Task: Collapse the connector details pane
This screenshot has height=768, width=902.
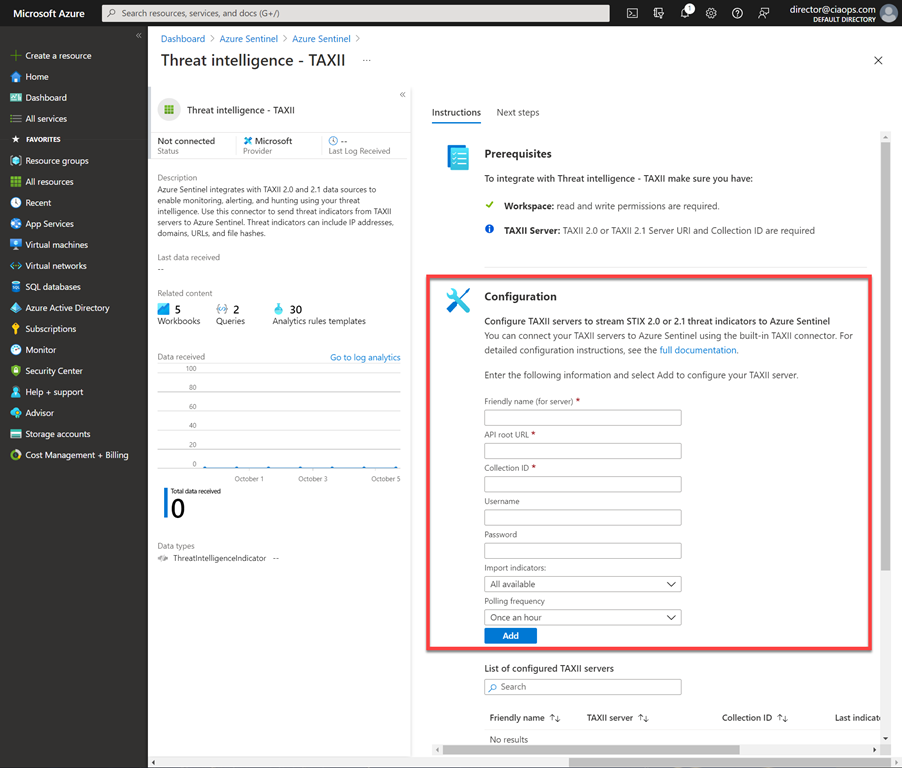Action: [x=402, y=95]
